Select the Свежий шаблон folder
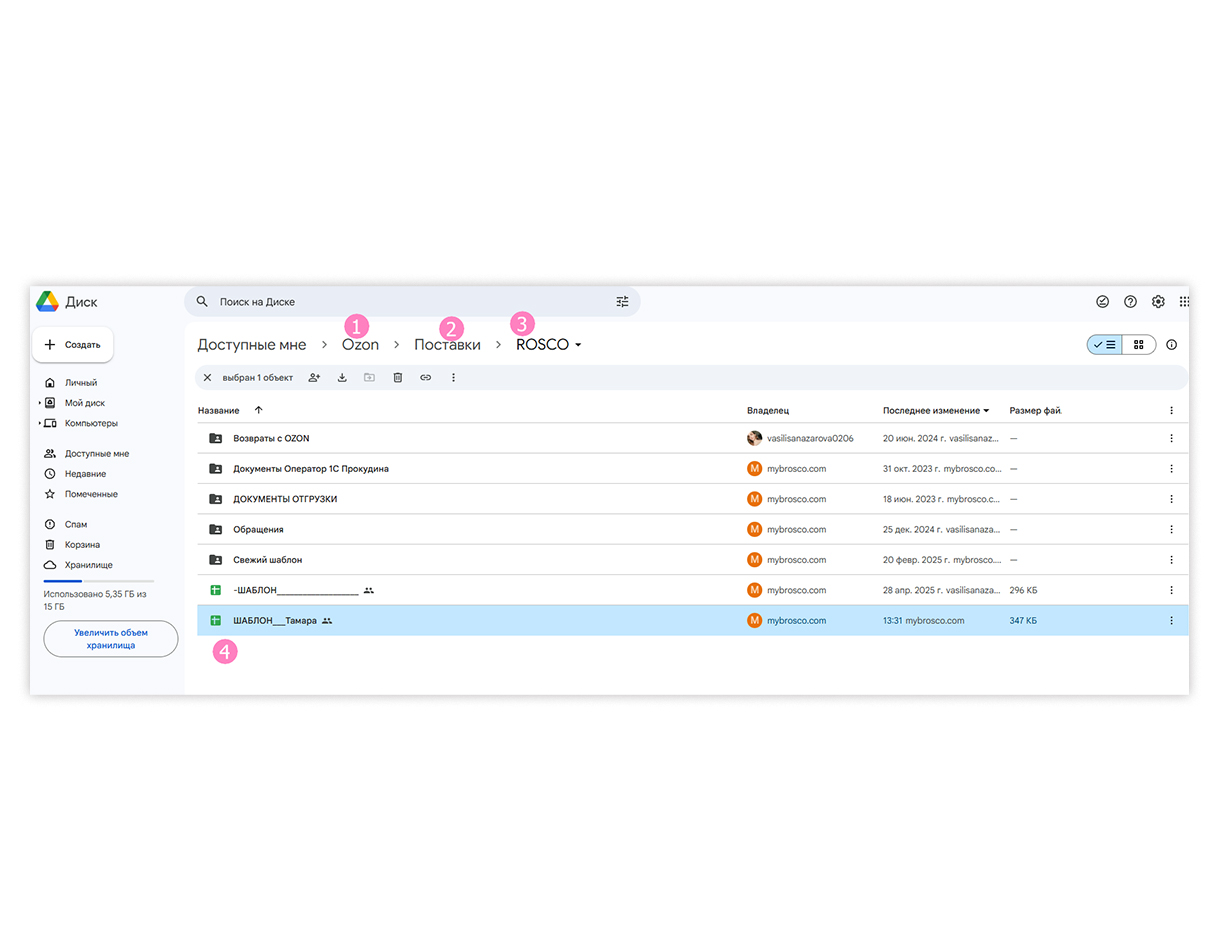 coord(692,560)
